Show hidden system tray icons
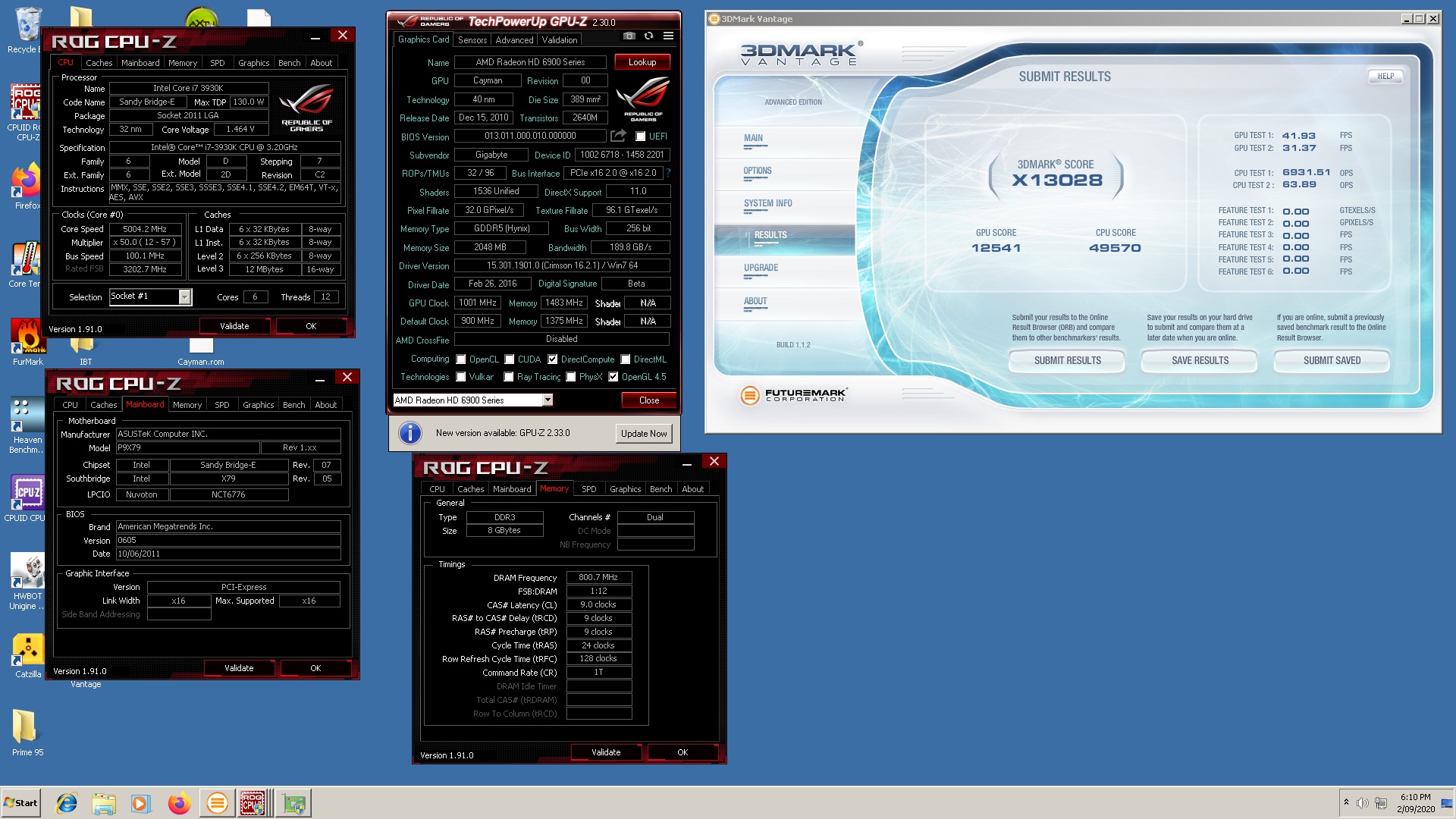The width and height of the screenshot is (1456, 819). coord(1346,802)
